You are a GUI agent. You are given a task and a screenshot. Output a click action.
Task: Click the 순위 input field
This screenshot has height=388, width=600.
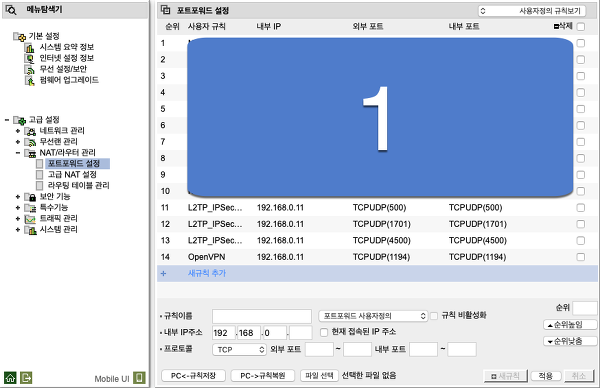tap(584, 308)
